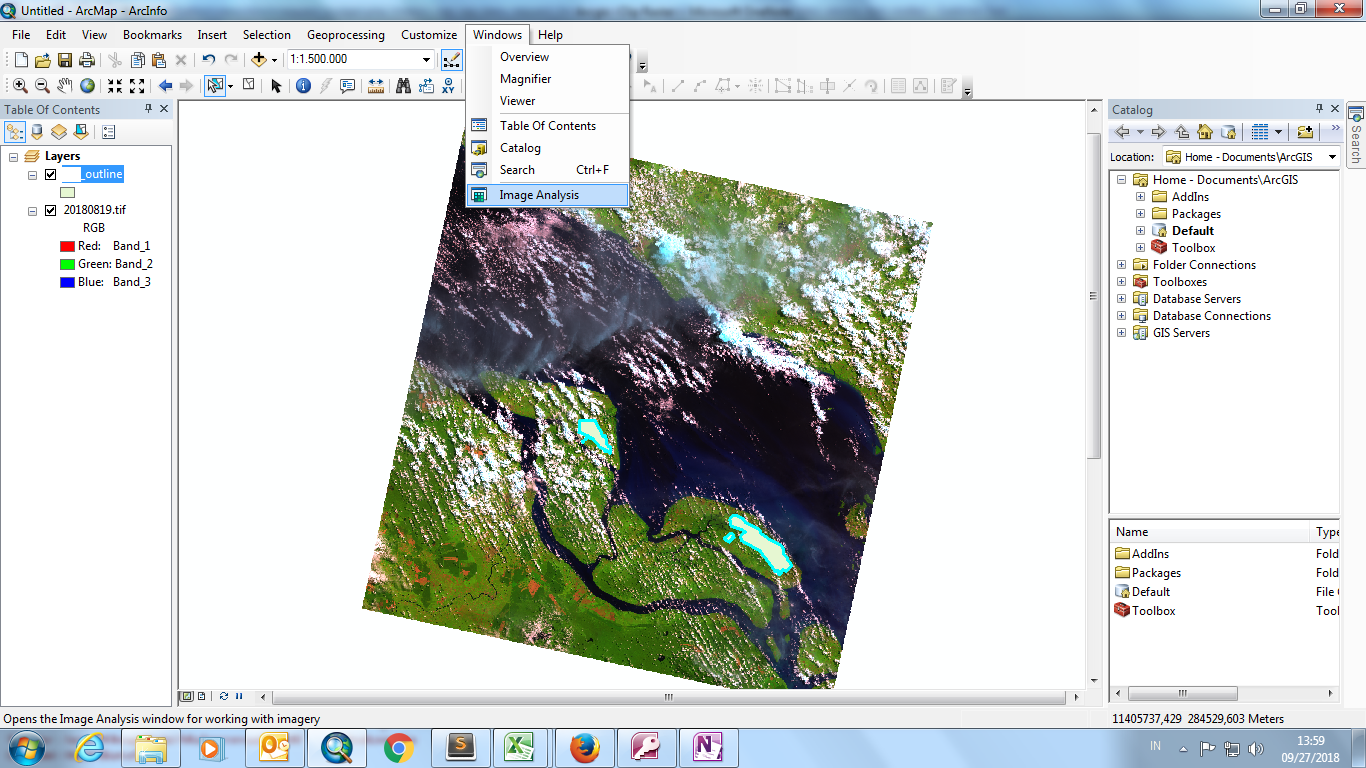
Task: Switch to List By Source view
Action: [37, 132]
